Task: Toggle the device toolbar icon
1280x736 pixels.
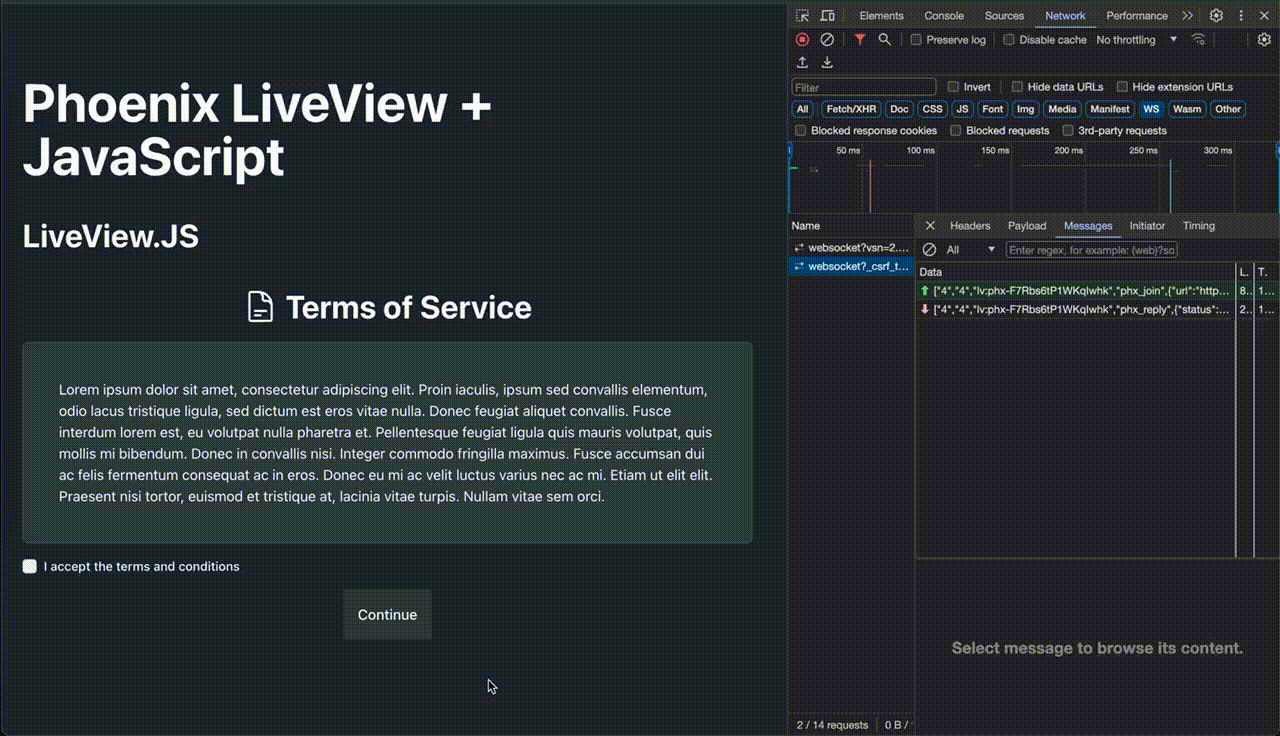Action: pyautogui.click(x=827, y=16)
